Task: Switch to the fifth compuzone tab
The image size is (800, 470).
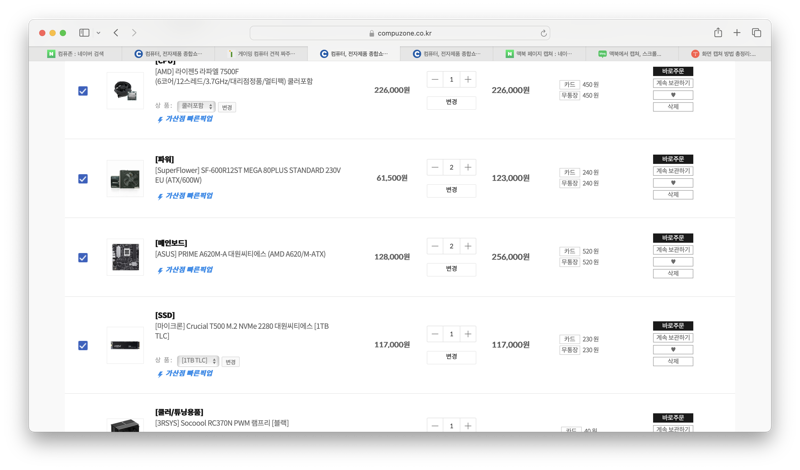Action: [447, 54]
